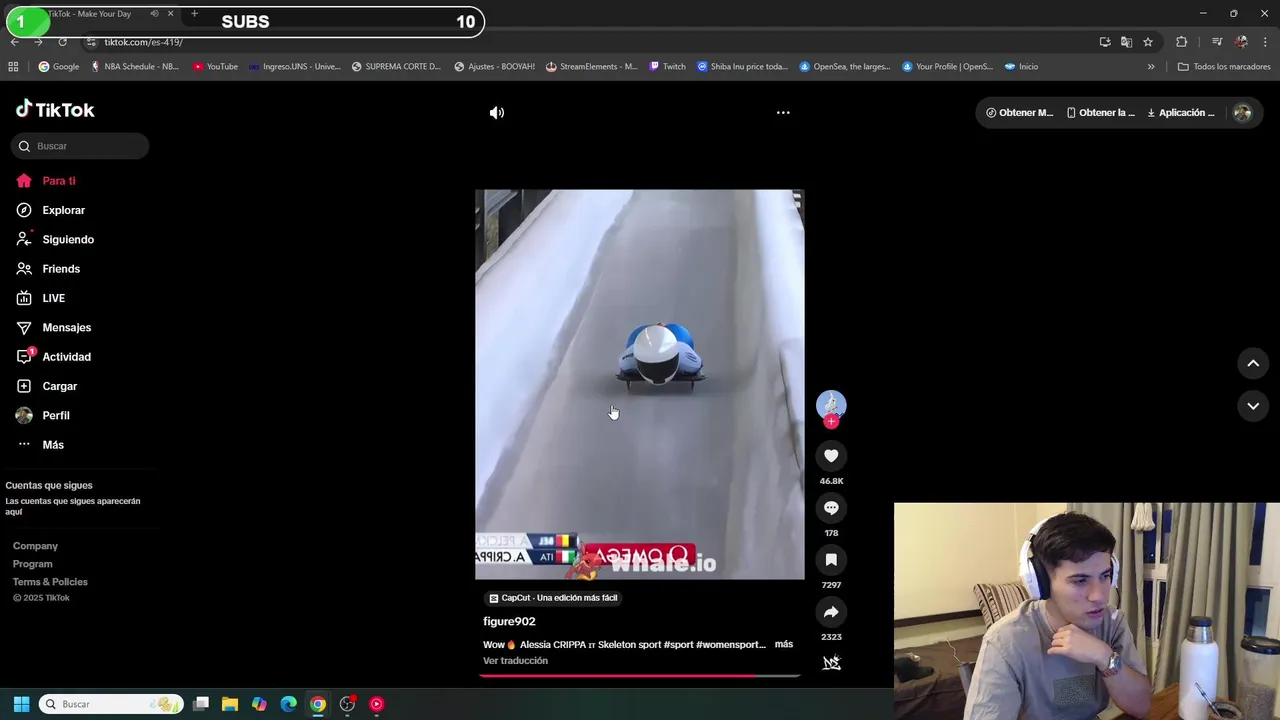
Task: Open the Chrome apps grid in the bookmarks bar
Action: [x=13, y=67]
